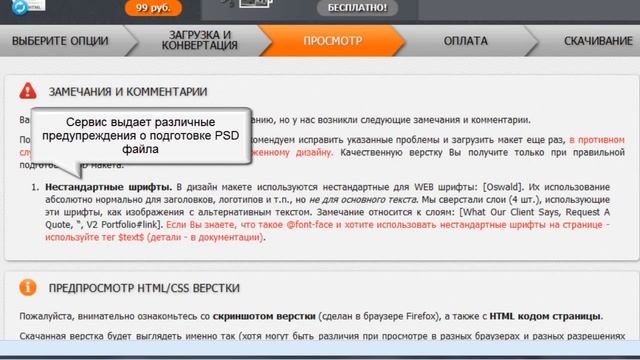
Task: Click the ПРЕДПРОСМОТР HTML/CSS ВЕРСТКИ heading
Action: click(x=144, y=288)
